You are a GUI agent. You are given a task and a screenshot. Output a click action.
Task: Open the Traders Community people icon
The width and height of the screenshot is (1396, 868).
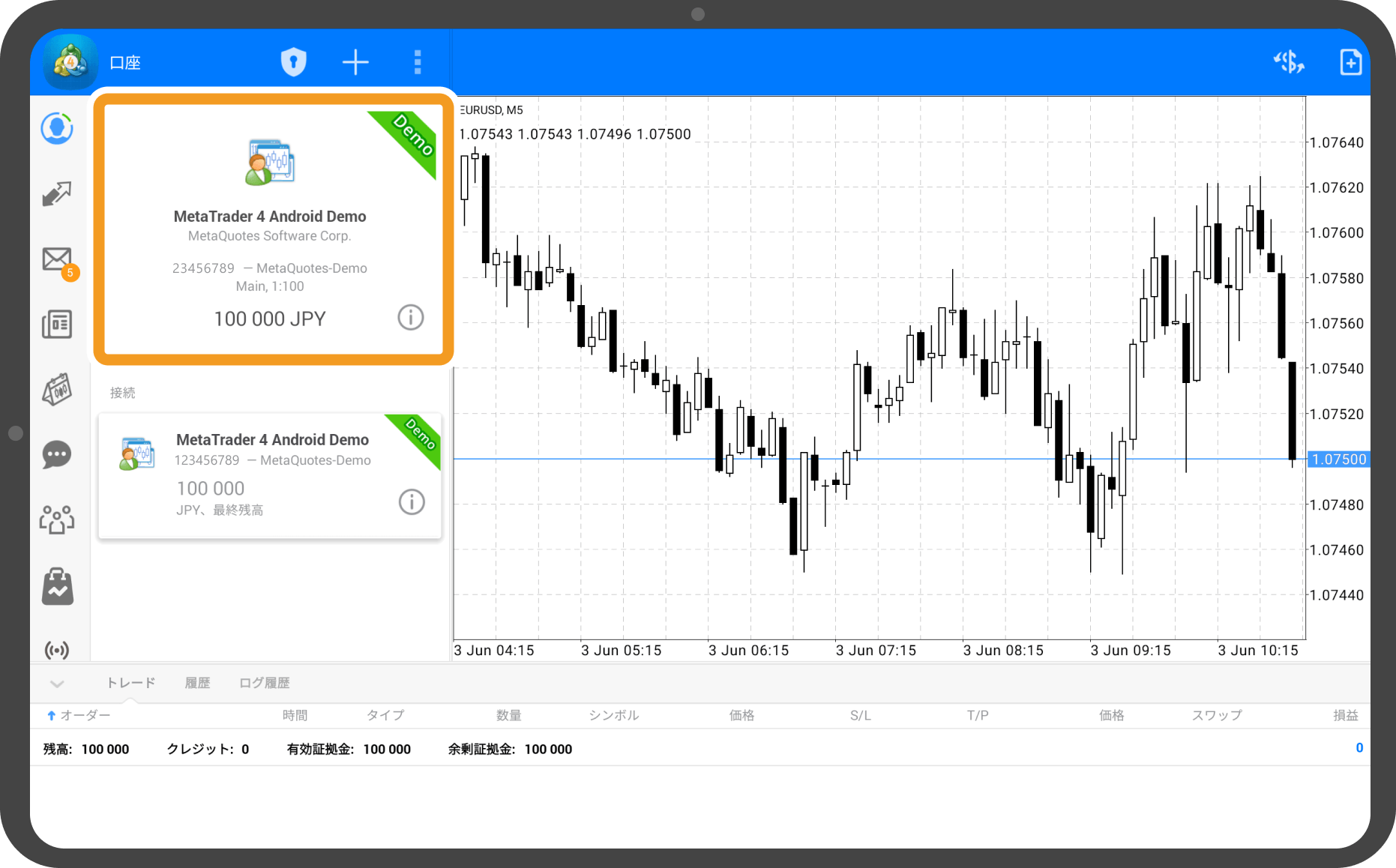click(57, 519)
